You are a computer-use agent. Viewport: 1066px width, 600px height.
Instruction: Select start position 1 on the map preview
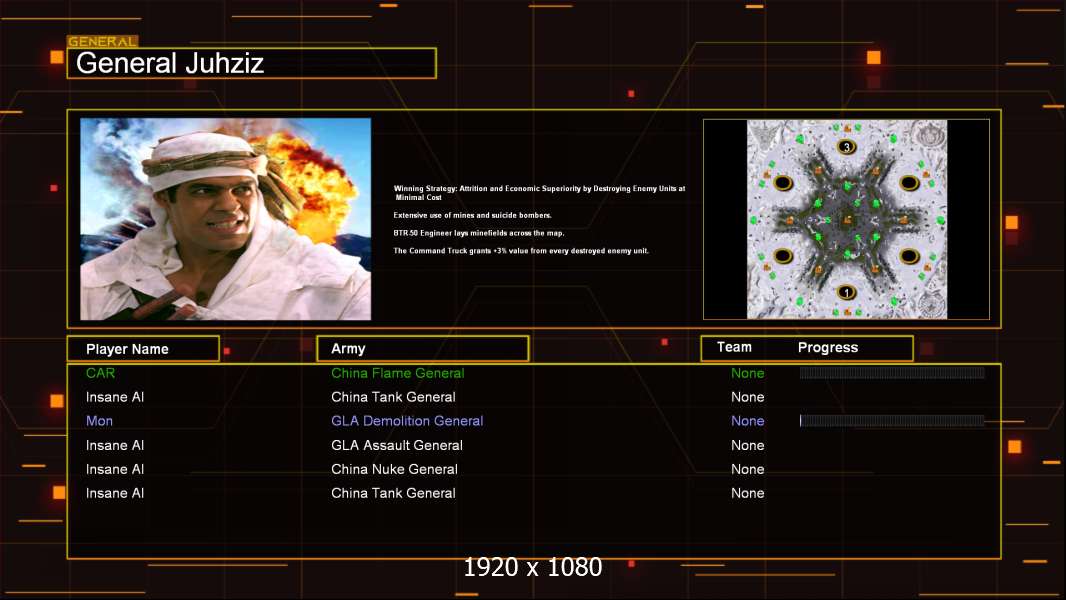(846, 293)
